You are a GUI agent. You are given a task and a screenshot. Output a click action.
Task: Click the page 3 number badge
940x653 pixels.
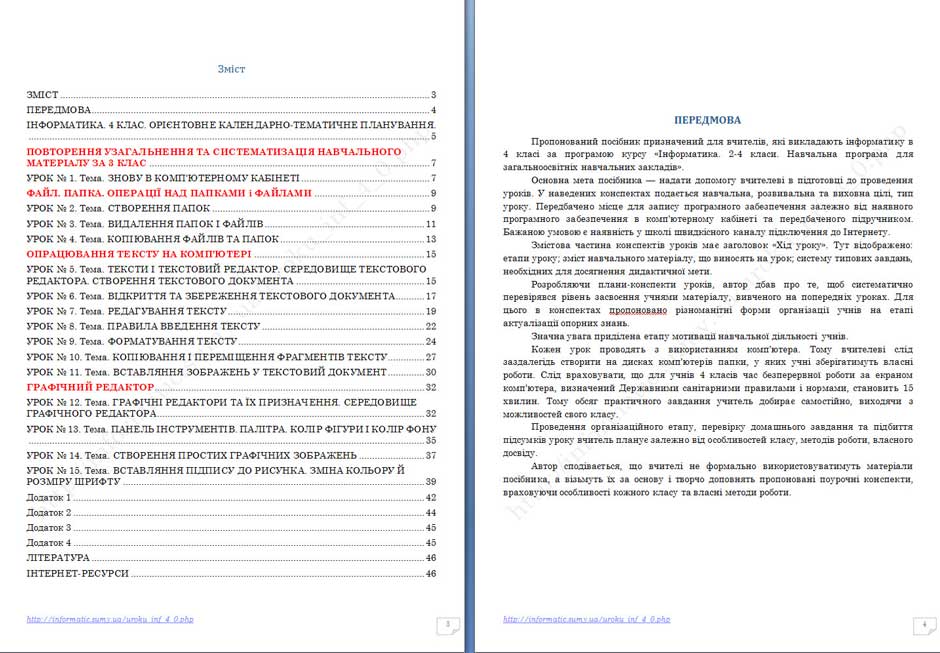449,626
